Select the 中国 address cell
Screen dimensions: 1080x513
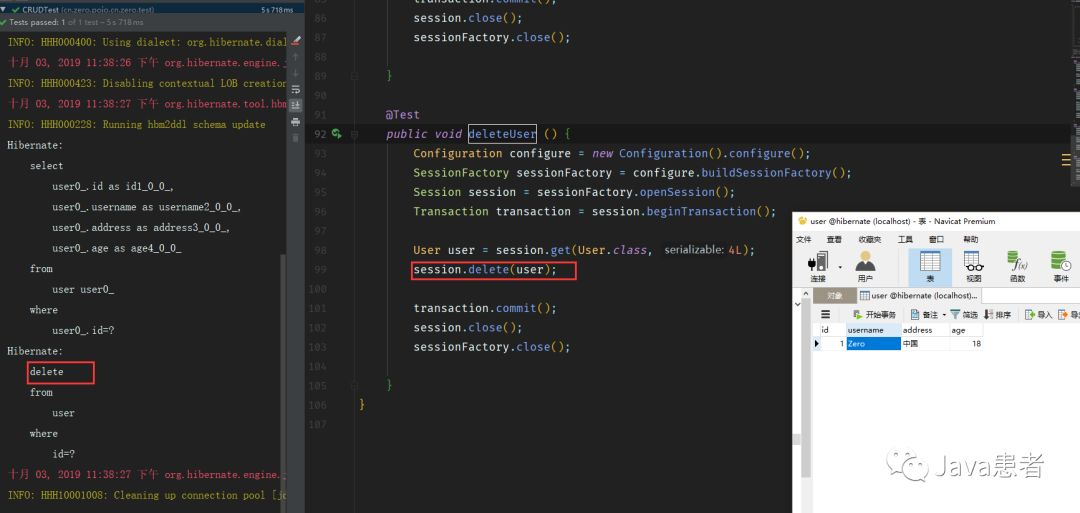925,344
